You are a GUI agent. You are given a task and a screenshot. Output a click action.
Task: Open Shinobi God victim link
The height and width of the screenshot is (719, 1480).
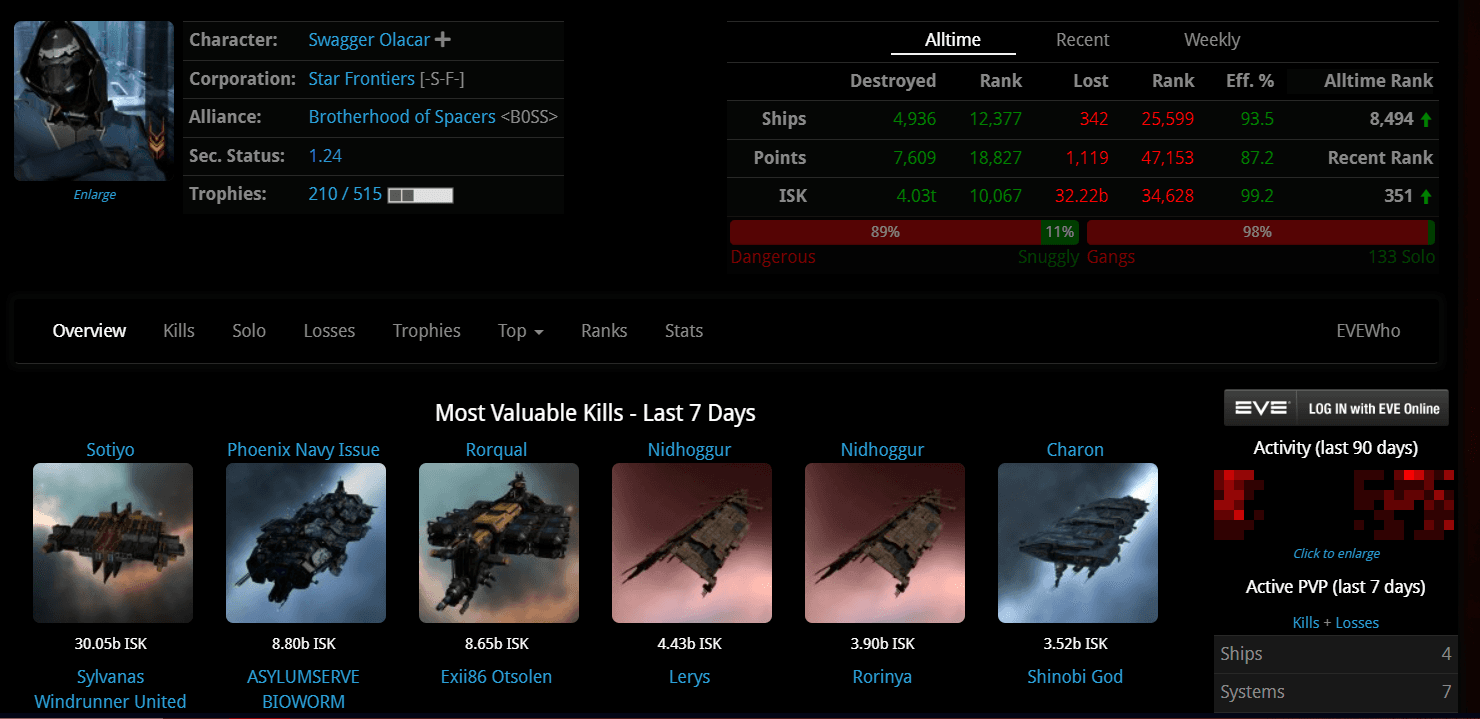coord(1075,677)
